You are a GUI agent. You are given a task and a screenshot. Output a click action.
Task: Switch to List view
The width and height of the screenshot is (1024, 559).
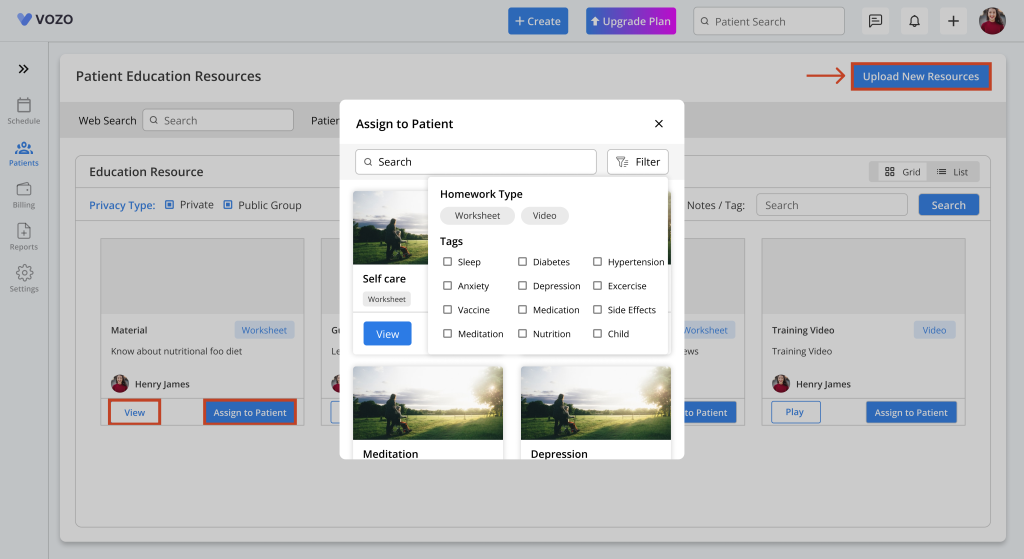952,172
